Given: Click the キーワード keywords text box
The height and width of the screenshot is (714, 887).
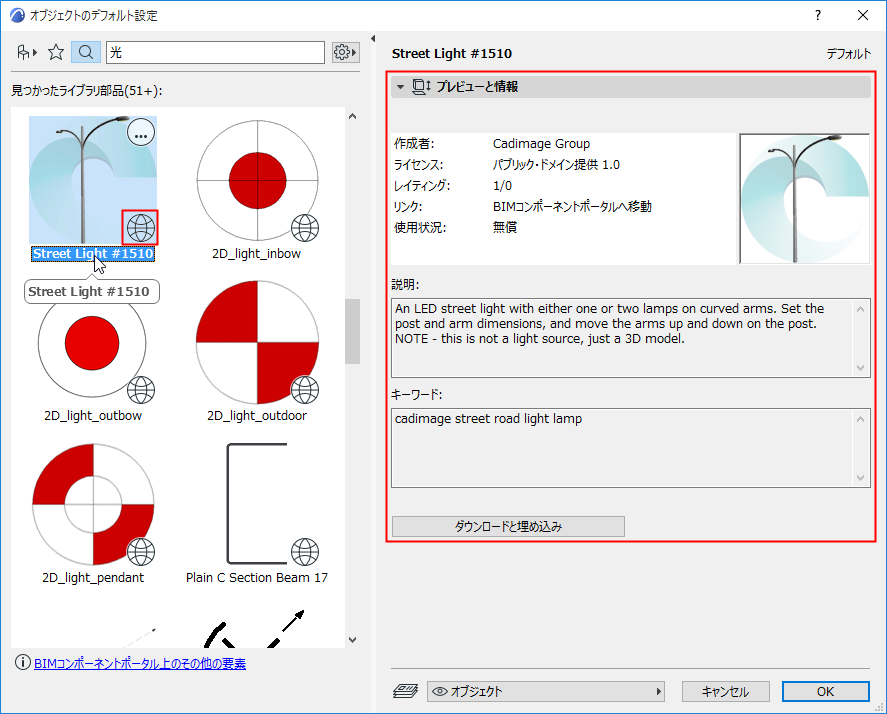Looking at the screenshot, I should (630, 448).
